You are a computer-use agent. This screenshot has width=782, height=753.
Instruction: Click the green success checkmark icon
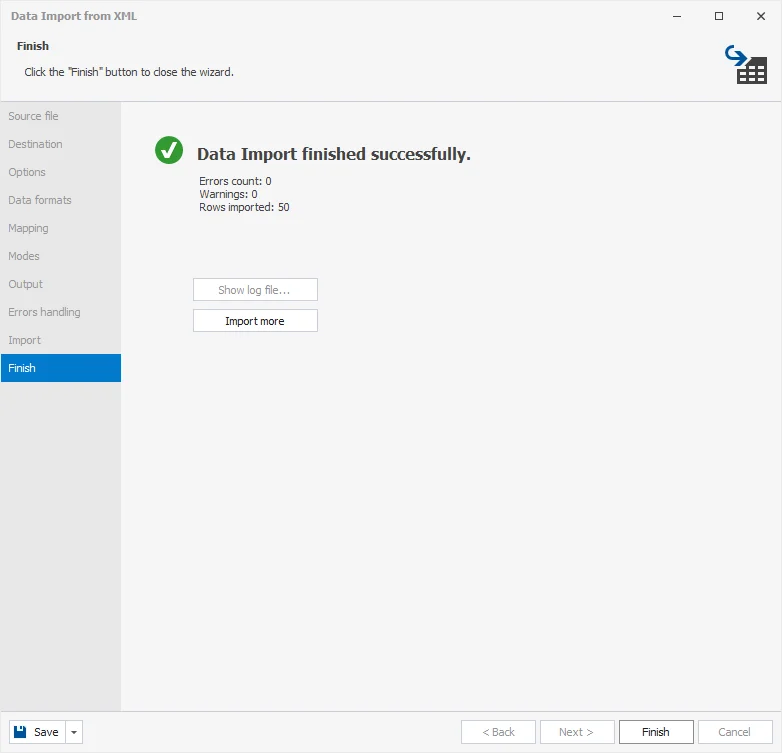[169, 150]
